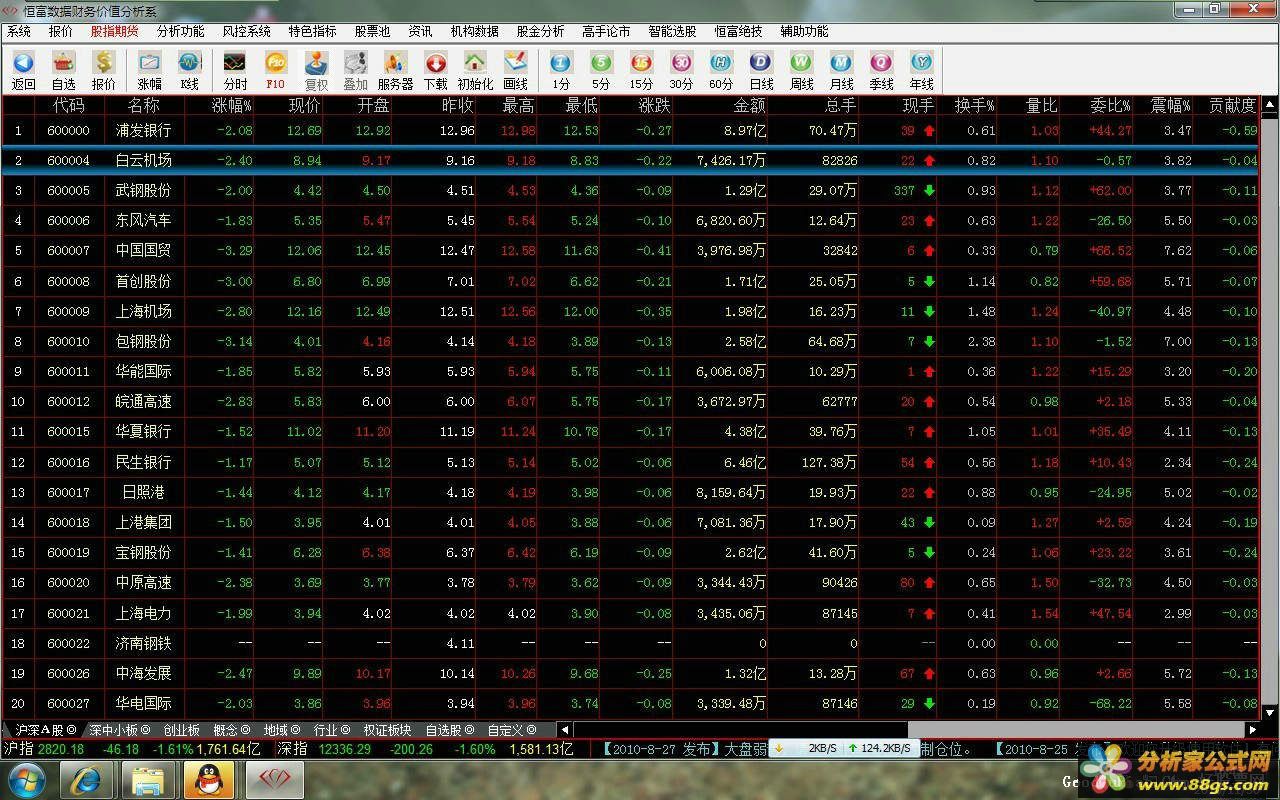Click the 初始化 initialize icon

475,69
